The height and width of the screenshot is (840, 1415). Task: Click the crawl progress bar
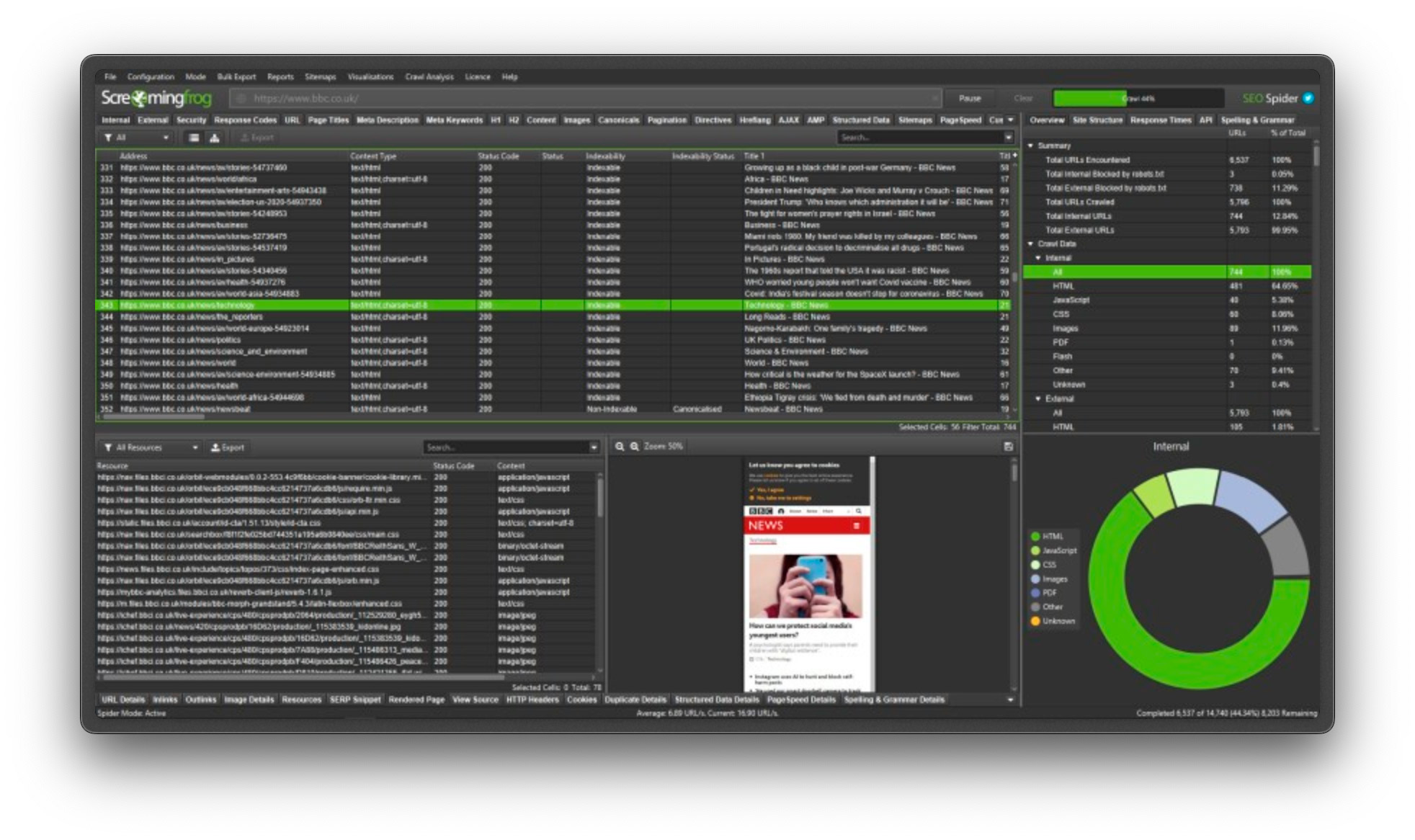point(1138,98)
